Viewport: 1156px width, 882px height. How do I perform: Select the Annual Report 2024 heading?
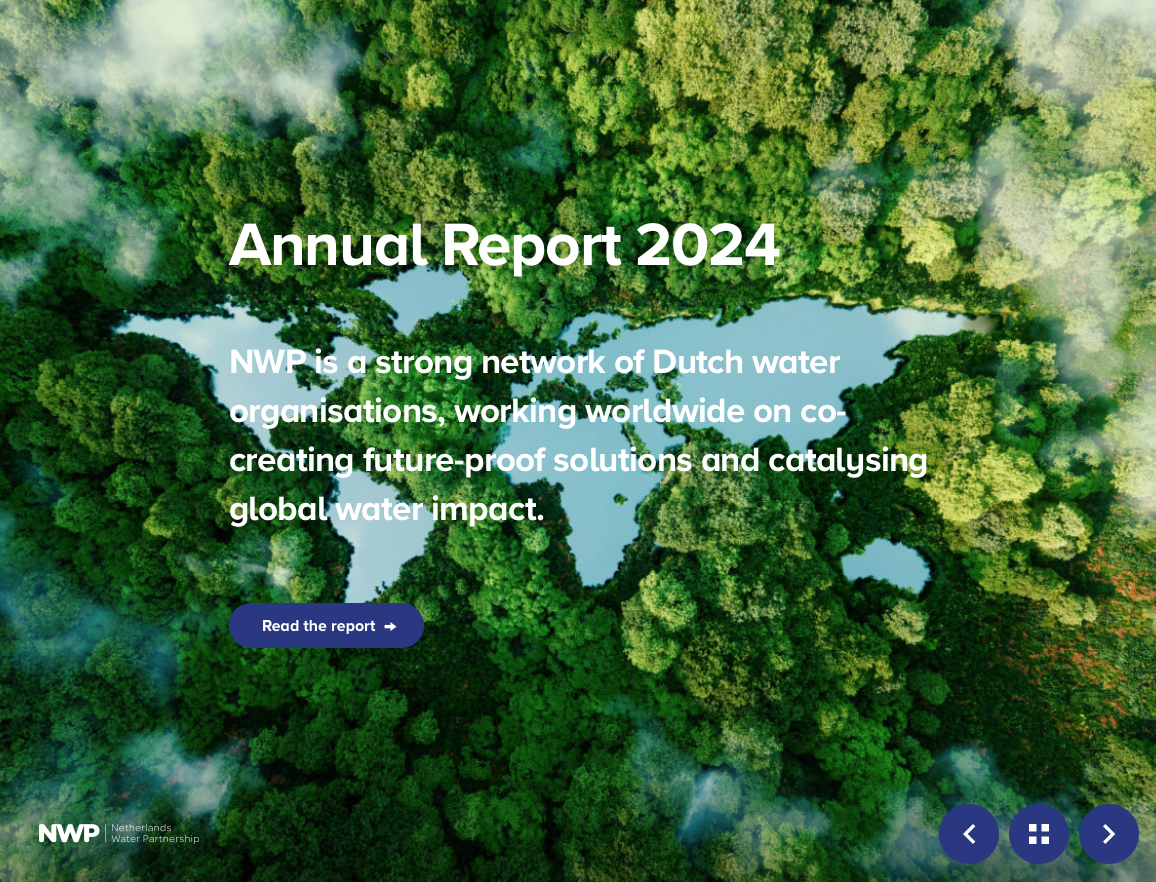pyautogui.click(x=504, y=246)
